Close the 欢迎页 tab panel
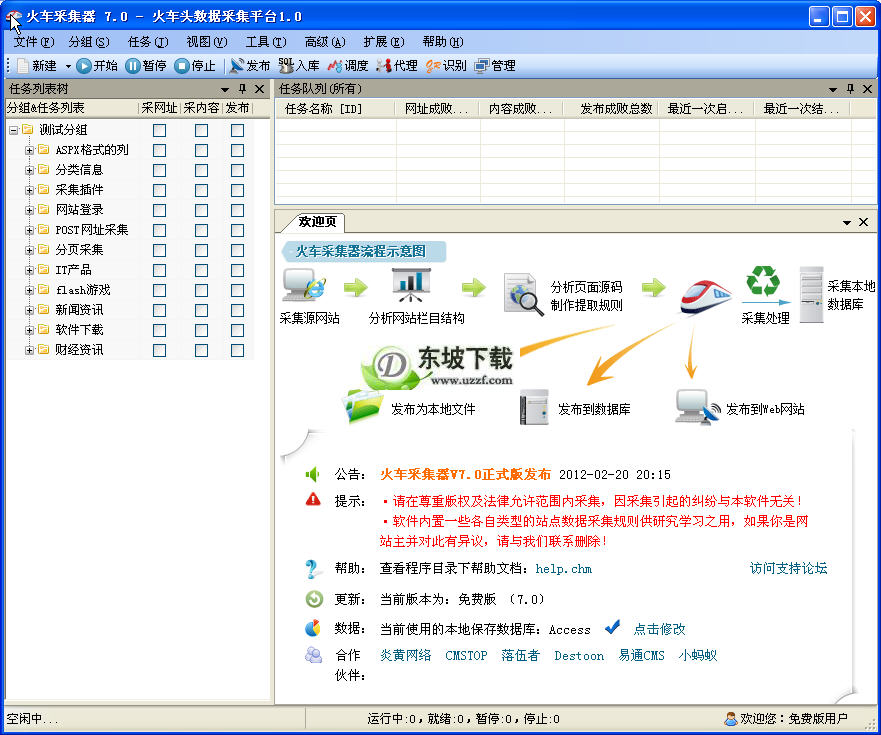 (864, 223)
